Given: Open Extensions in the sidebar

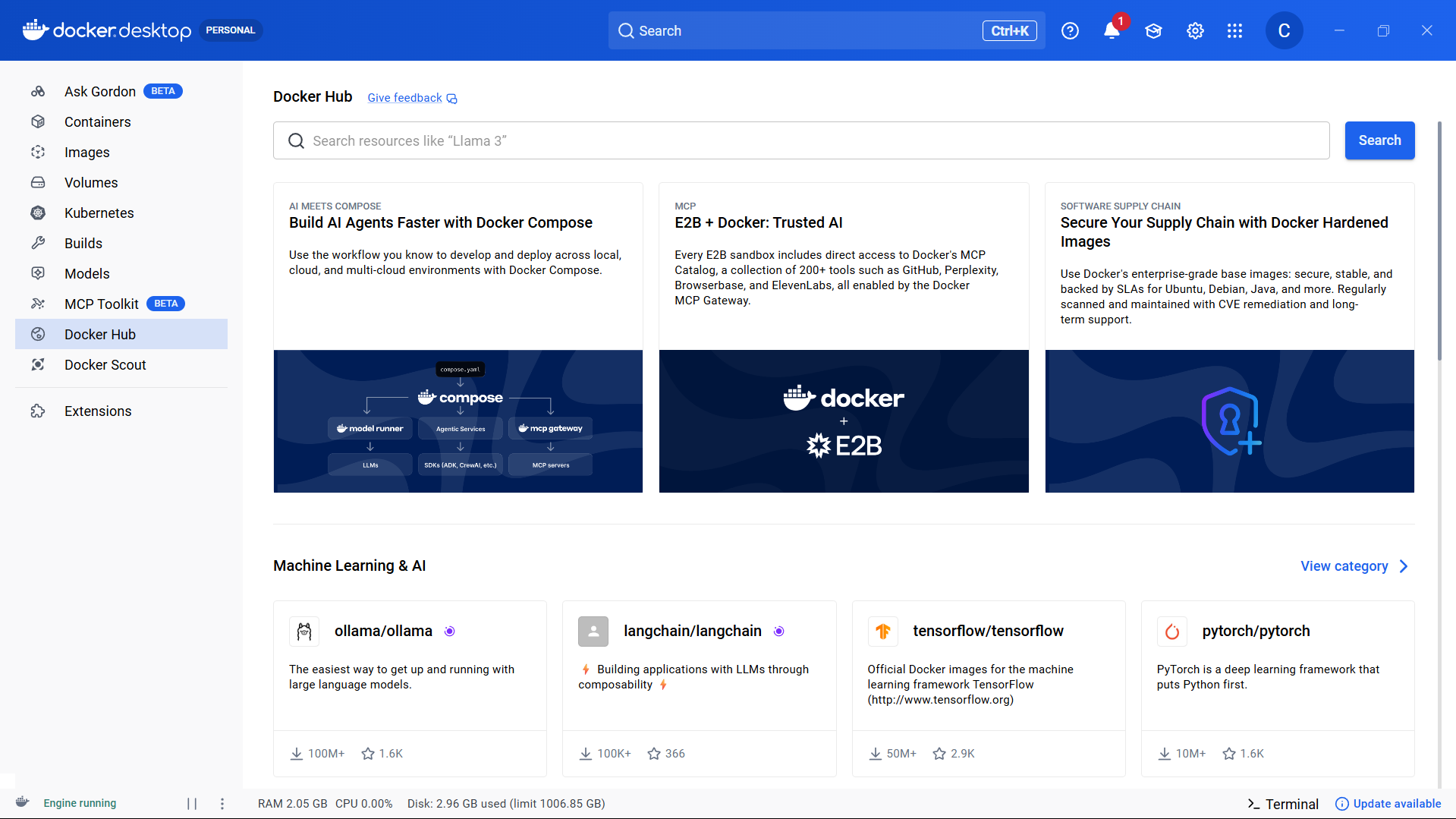Looking at the screenshot, I should [121, 411].
